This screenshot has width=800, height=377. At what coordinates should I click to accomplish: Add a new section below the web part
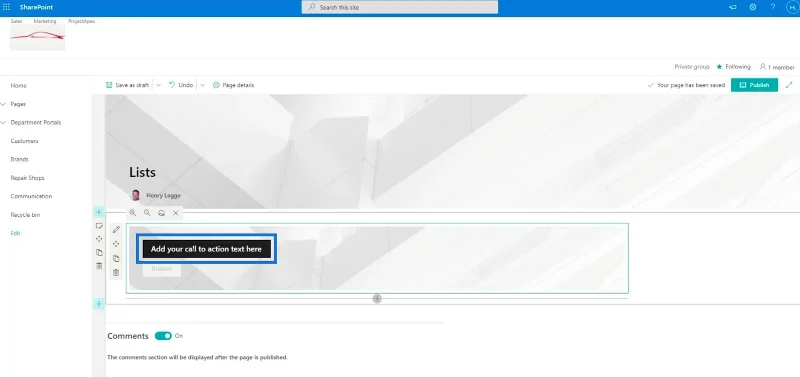[99, 304]
